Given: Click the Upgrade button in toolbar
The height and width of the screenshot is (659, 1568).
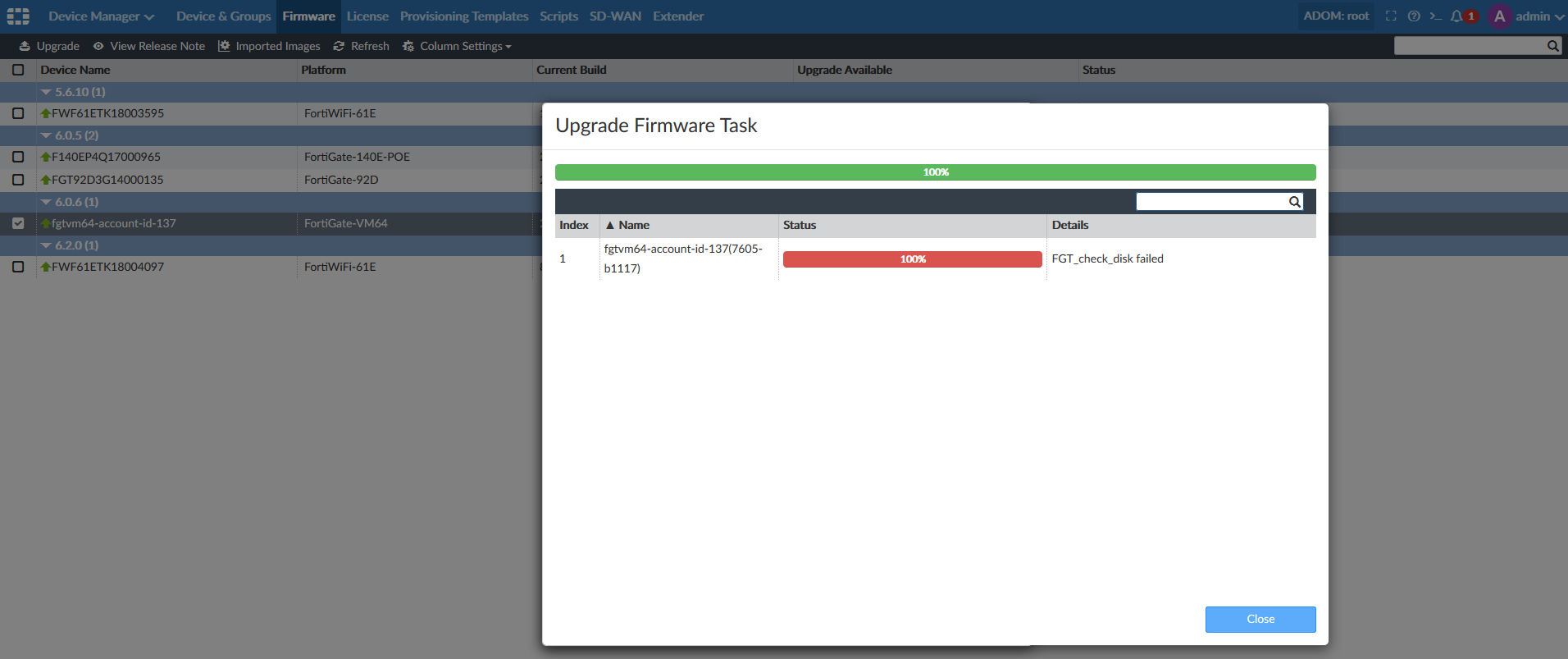Looking at the screenshot, I should (49, 46).
